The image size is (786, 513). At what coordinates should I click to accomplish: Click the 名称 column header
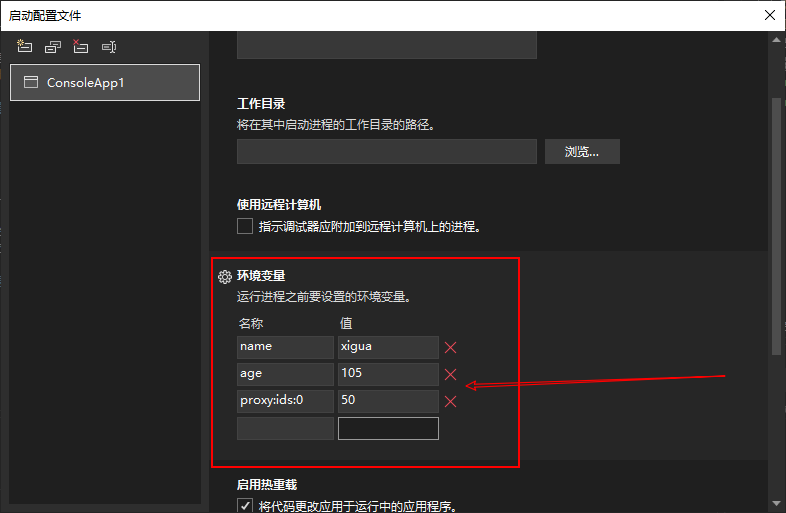(x=251, y=323)
